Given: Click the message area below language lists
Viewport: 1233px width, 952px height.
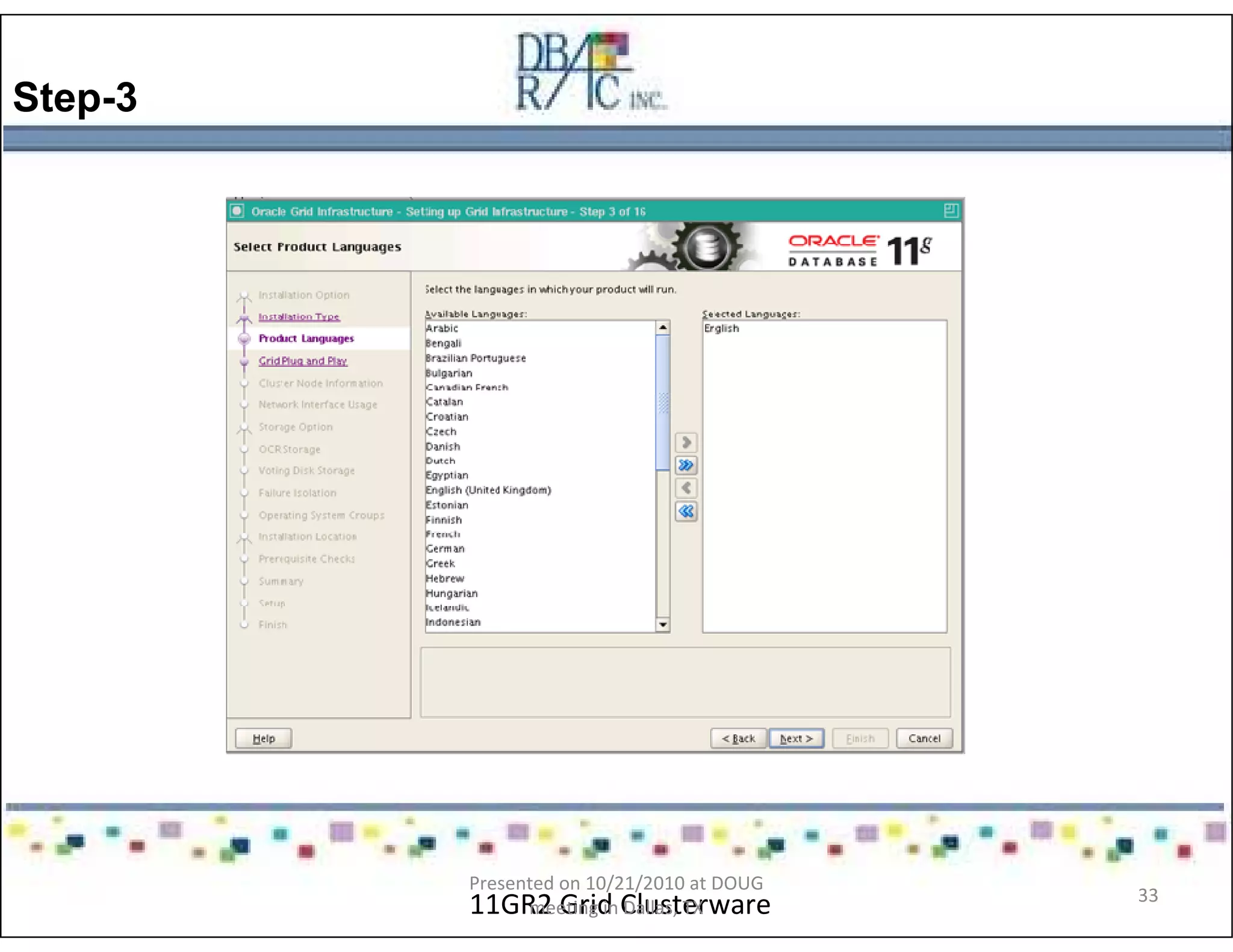Looking at the screenshot, I should [685, 682].
